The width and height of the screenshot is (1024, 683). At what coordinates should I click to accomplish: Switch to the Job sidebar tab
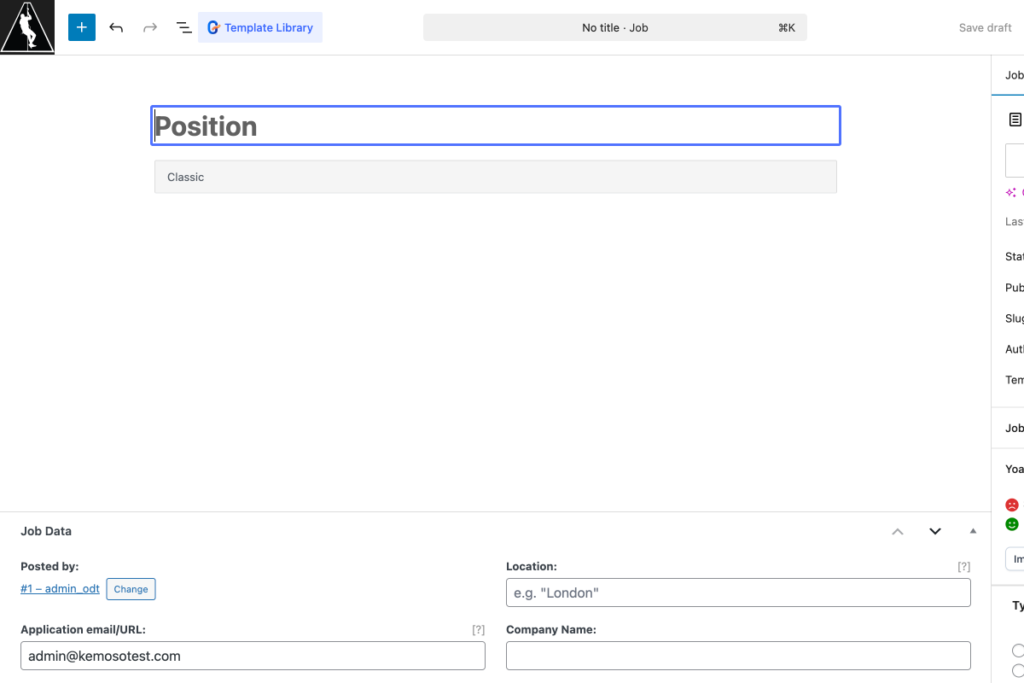click(x=1014, y=75)
